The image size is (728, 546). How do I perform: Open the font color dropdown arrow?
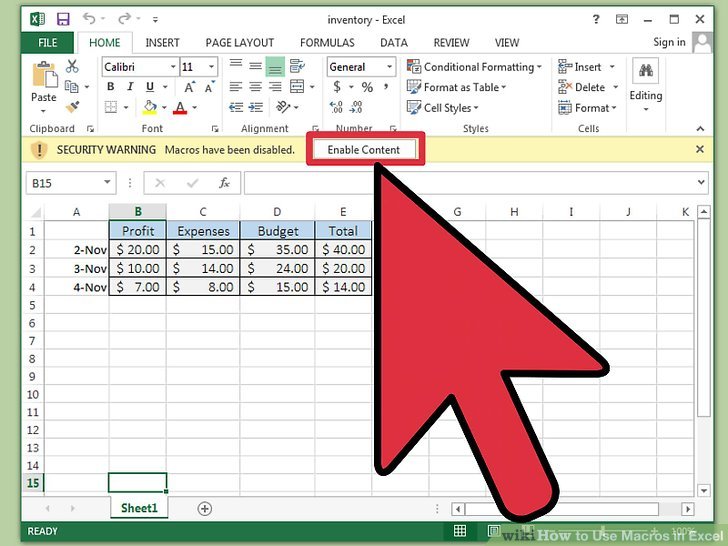click(195, 108)
